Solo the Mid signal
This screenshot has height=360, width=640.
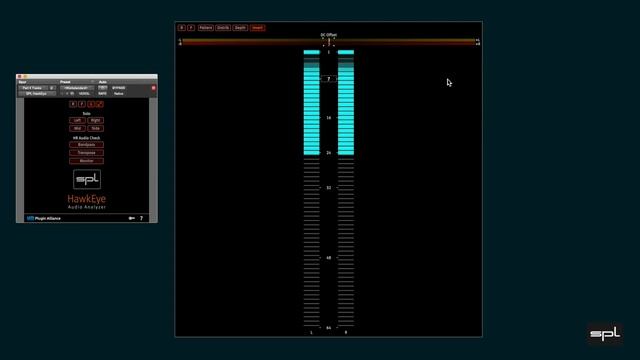(x=77, y=129)
